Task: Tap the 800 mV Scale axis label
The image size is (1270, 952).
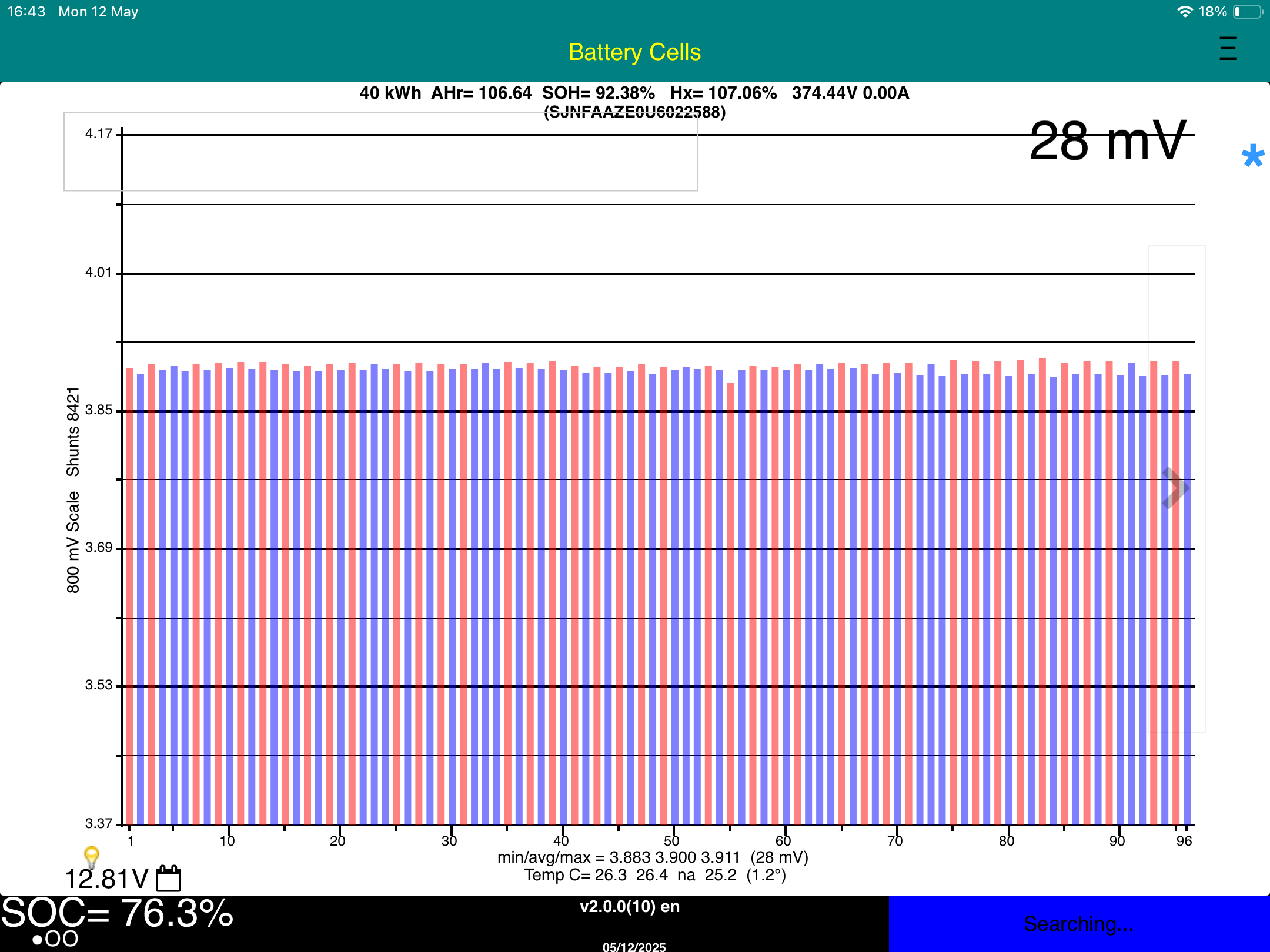Action: point(73,542)
